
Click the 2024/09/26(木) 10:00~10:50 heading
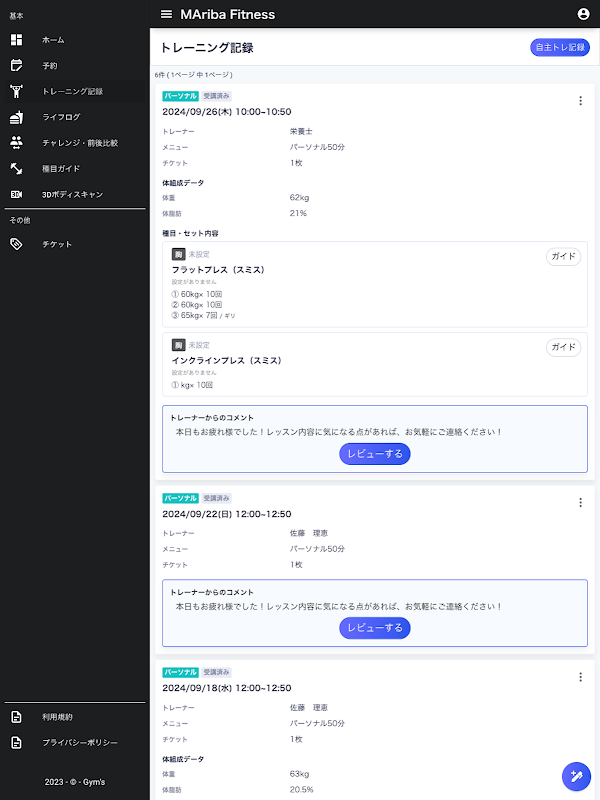point(227,112)
